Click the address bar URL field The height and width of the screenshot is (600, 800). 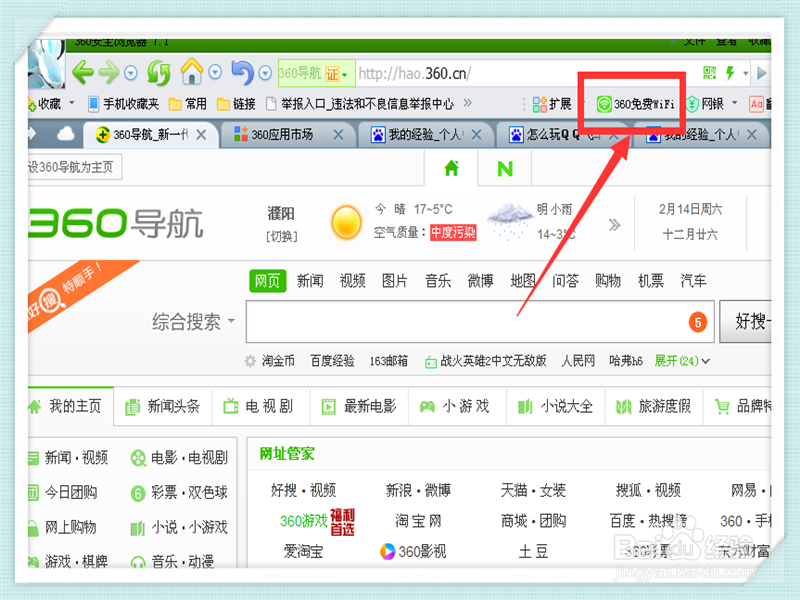526,73
